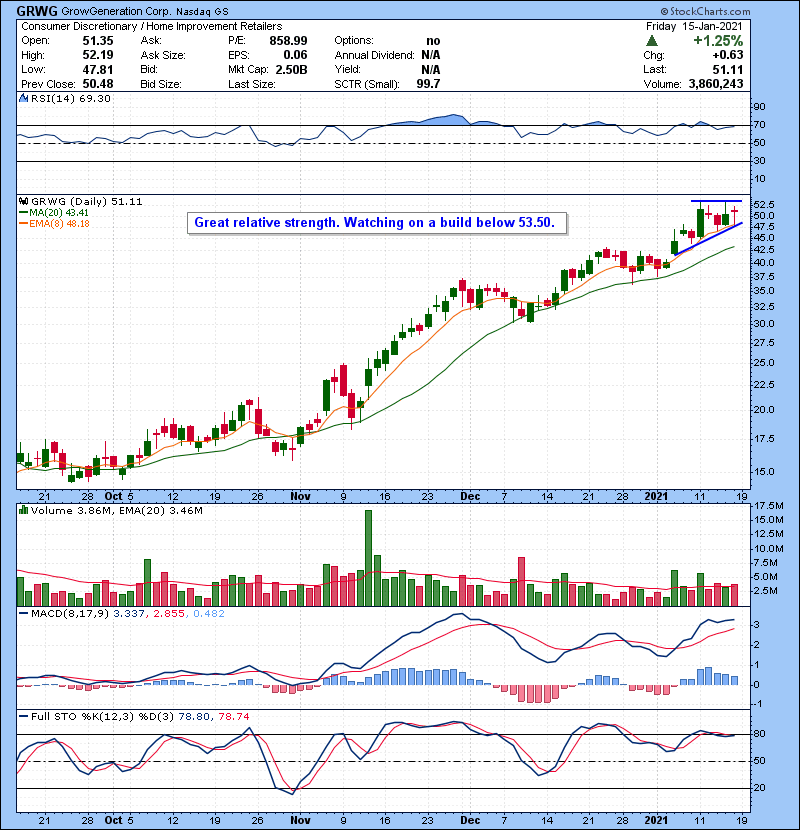Image resolution: width=800 pixels, height=830 pixels.
Task: Click the Ask Size label
Action: [x=163, y=55]
